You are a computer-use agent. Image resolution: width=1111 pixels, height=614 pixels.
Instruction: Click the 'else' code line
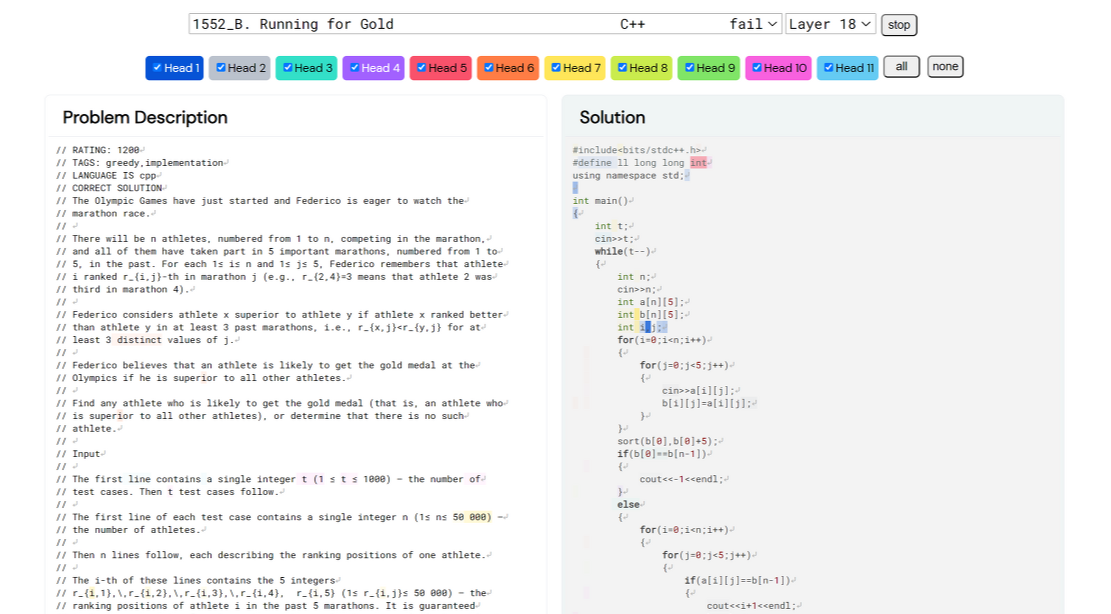(628, 505)
